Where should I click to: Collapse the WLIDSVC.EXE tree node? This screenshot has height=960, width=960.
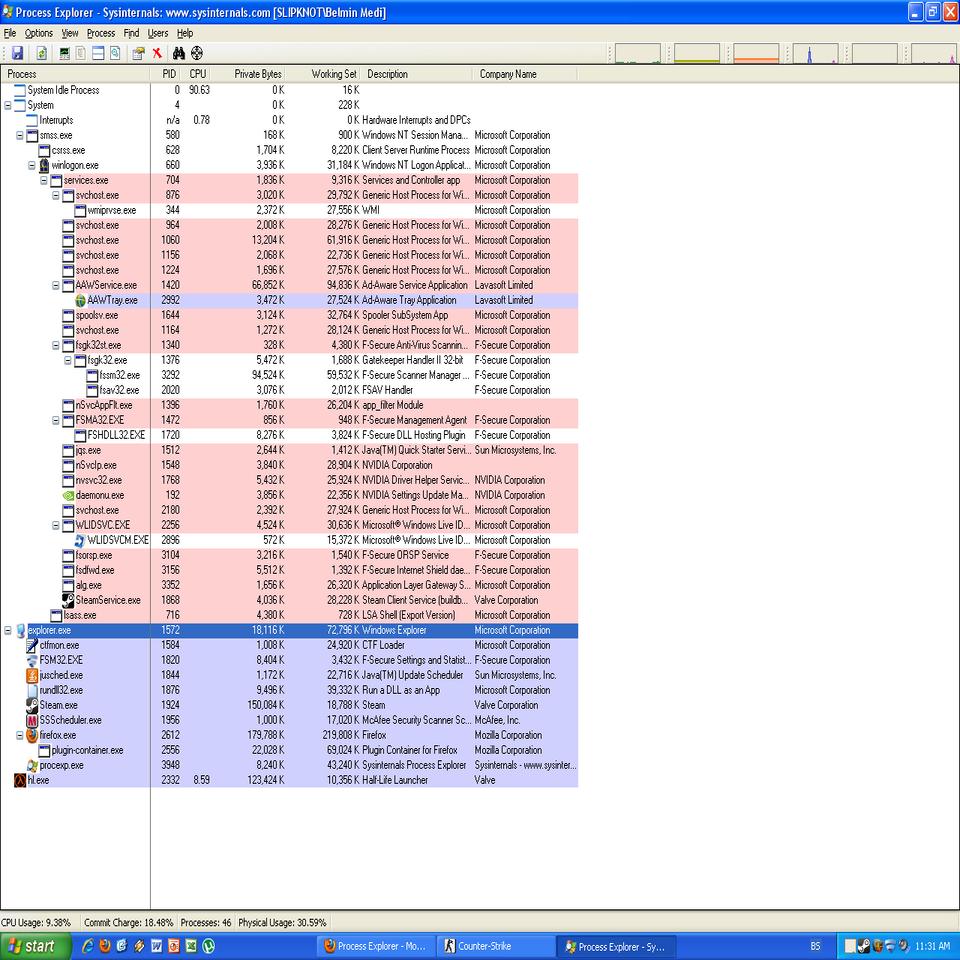[56, 525]
